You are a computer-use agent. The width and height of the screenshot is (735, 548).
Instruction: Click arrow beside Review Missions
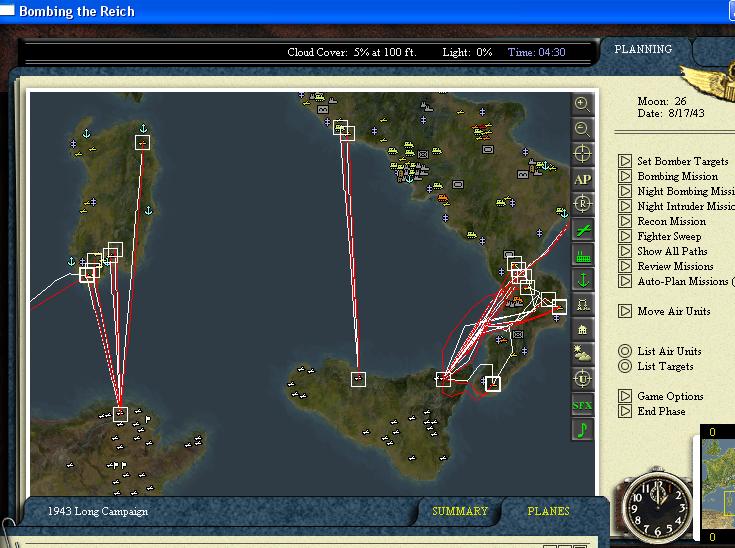[x=625, y=266]
